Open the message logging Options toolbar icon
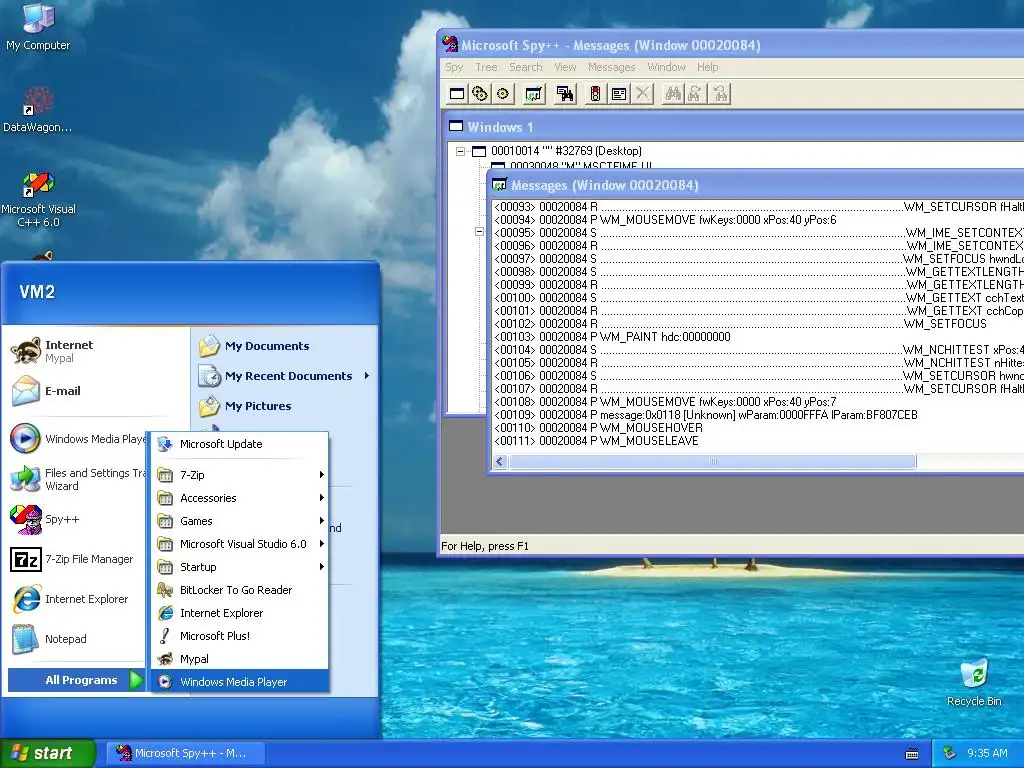This screenshot has width=1024, height=768. point(618,93)
